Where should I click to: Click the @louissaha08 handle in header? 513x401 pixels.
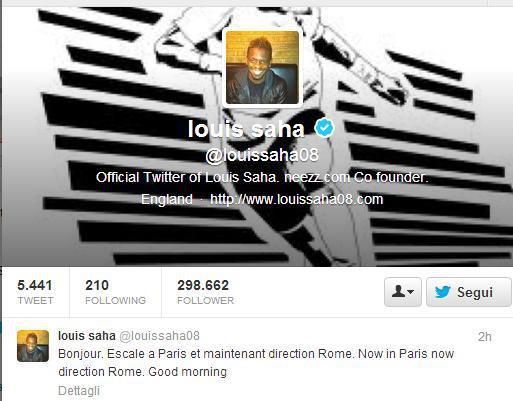tap(262, 155)
